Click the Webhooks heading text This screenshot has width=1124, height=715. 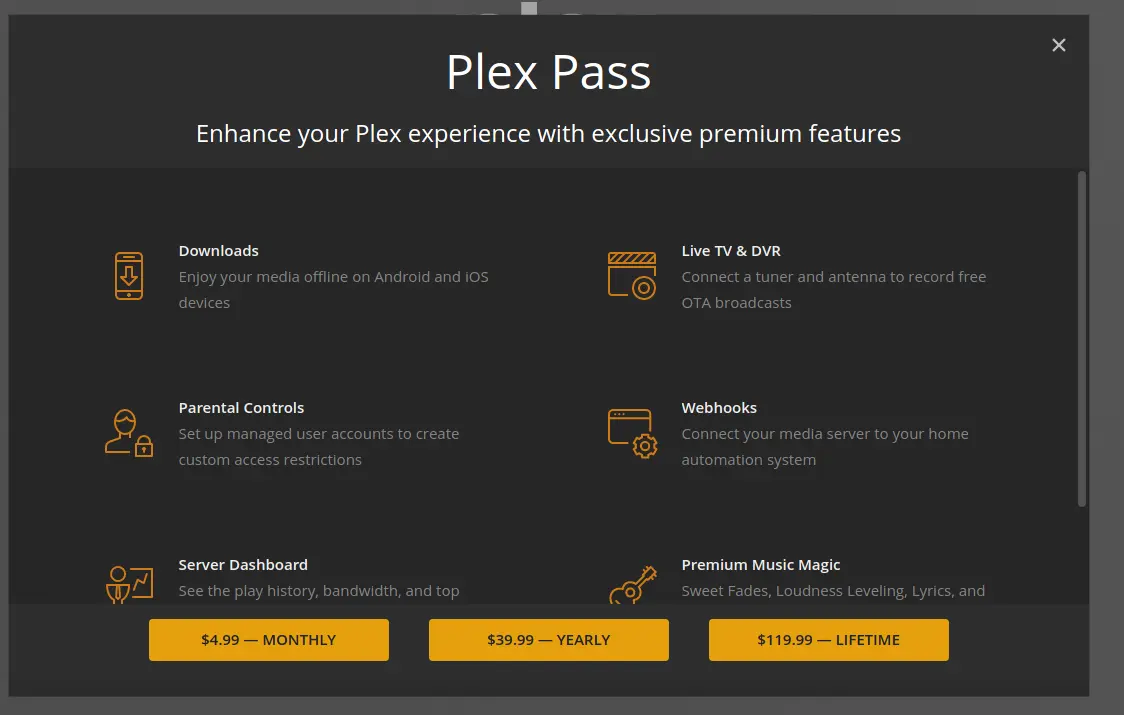tap(719, 408)
